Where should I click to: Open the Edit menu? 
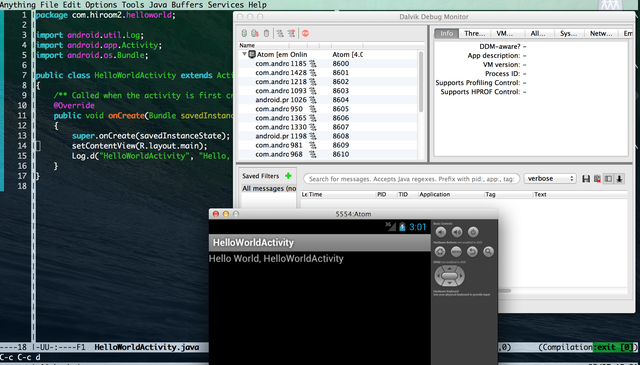(x=71, y=5)
